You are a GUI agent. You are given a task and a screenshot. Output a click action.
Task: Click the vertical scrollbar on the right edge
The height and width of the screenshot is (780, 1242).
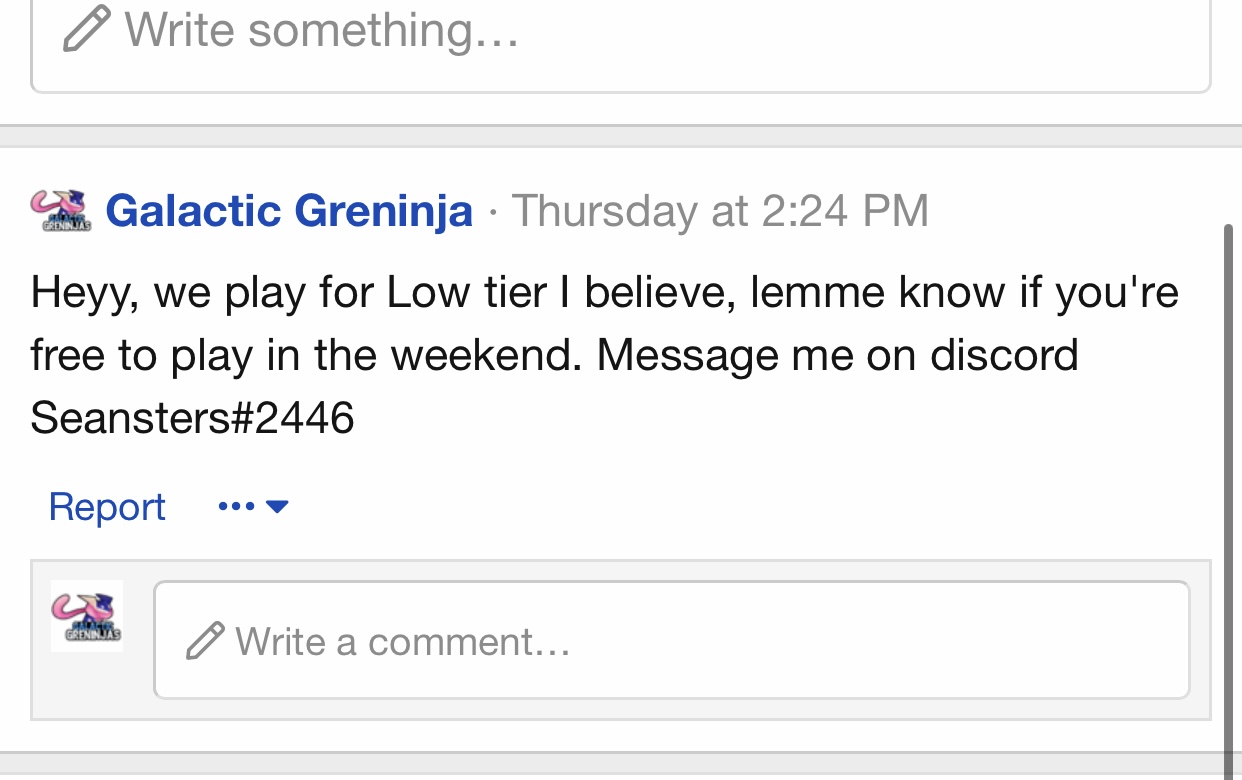(x=1229, y=500)
